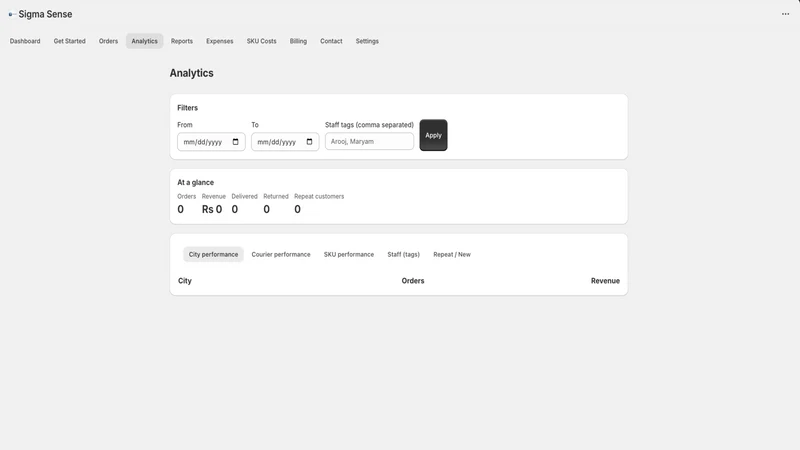
Task: Click the City column header
Action: coord(185,281)
